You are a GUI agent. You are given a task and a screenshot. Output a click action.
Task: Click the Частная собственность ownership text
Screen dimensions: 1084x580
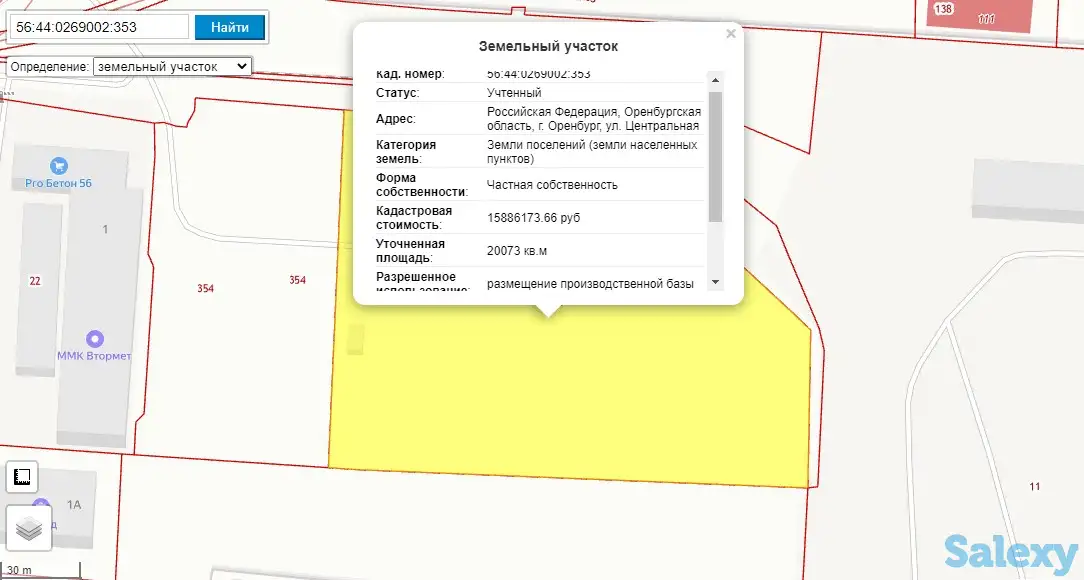(x=550, y=185)
